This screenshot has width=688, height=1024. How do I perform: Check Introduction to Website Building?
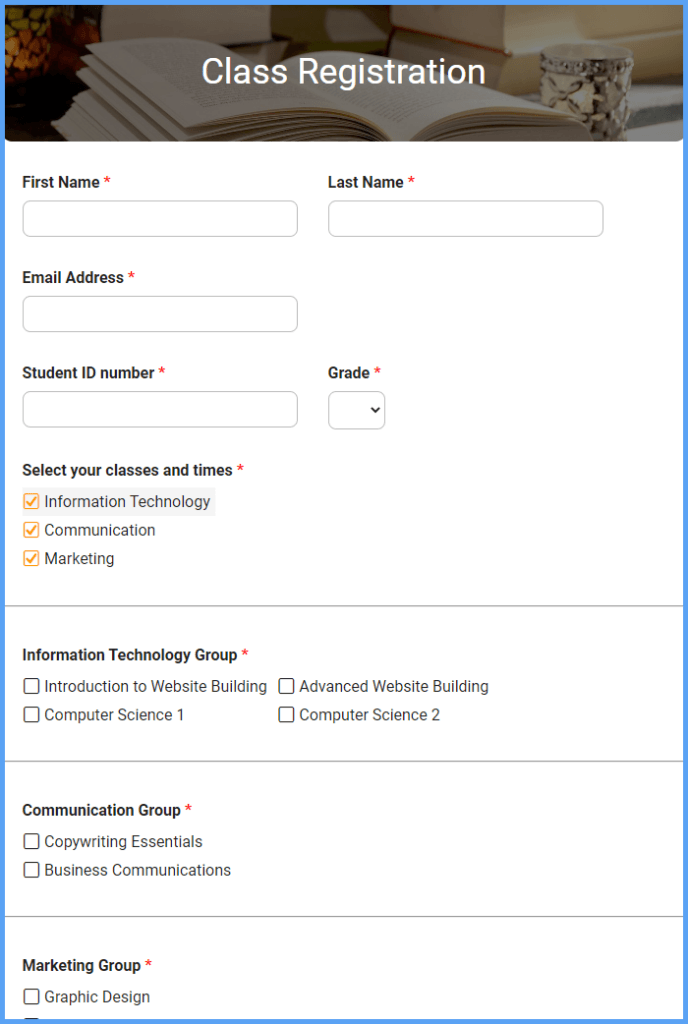tap(31, 686)
